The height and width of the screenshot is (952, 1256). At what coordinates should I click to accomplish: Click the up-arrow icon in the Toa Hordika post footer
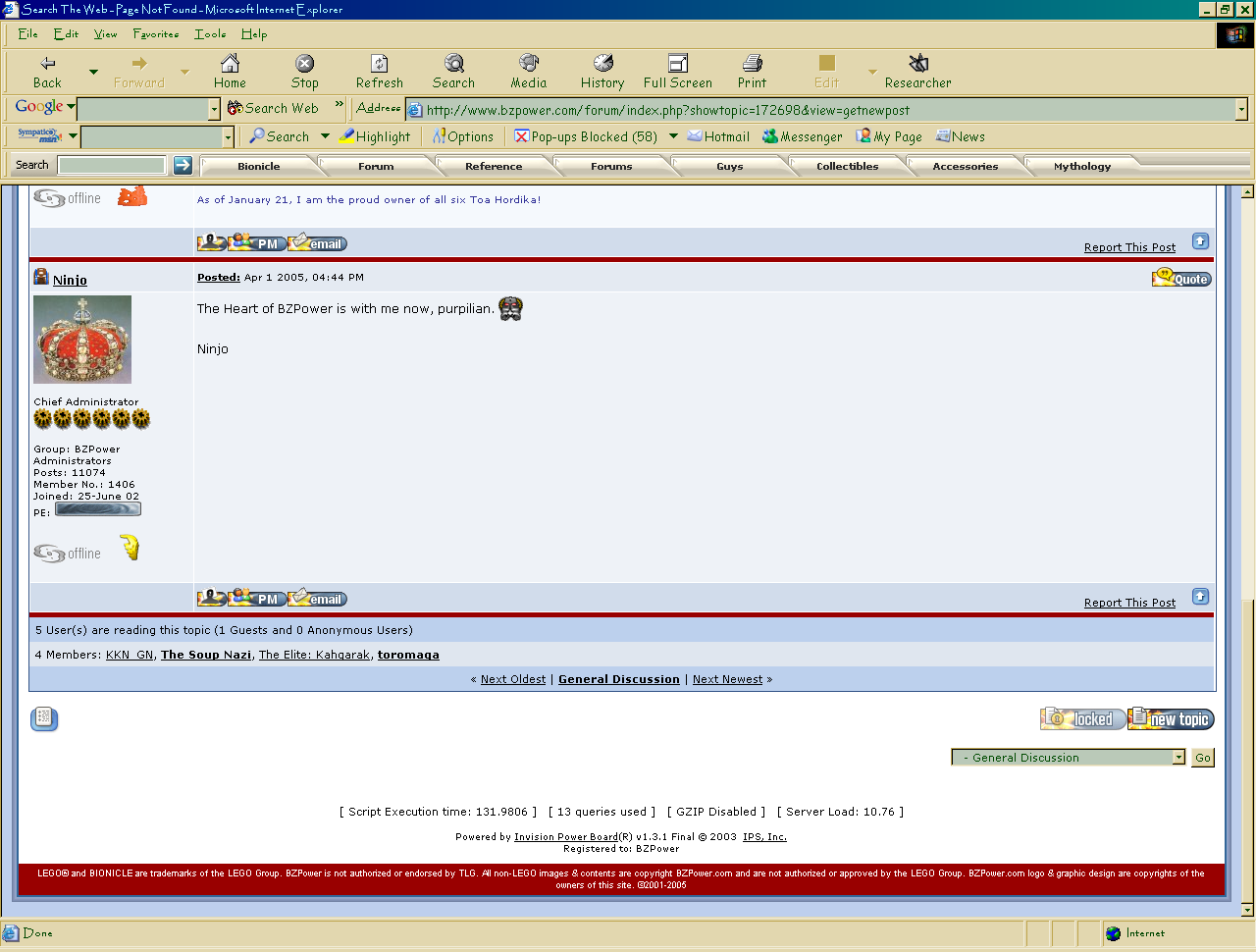[x=1200, y=241]
